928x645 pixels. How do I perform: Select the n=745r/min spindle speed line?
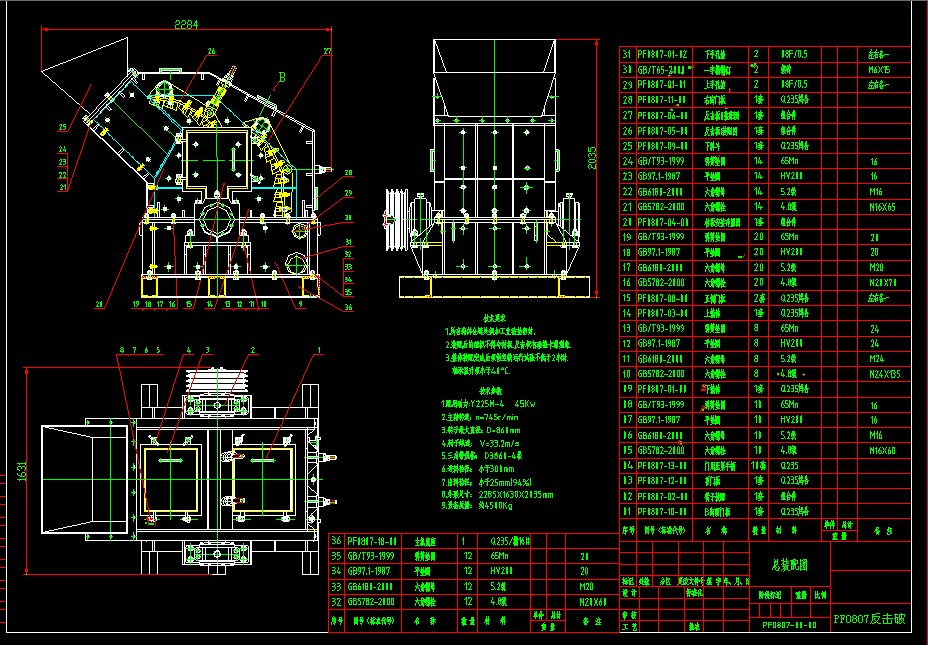pyautogui.click(x=479, y=417)
